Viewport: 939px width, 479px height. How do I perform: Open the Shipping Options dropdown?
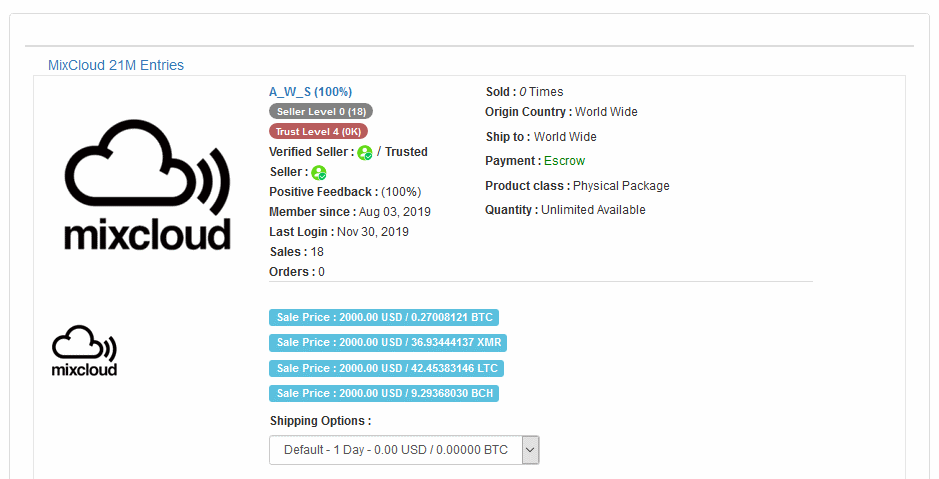pos(395,450)
